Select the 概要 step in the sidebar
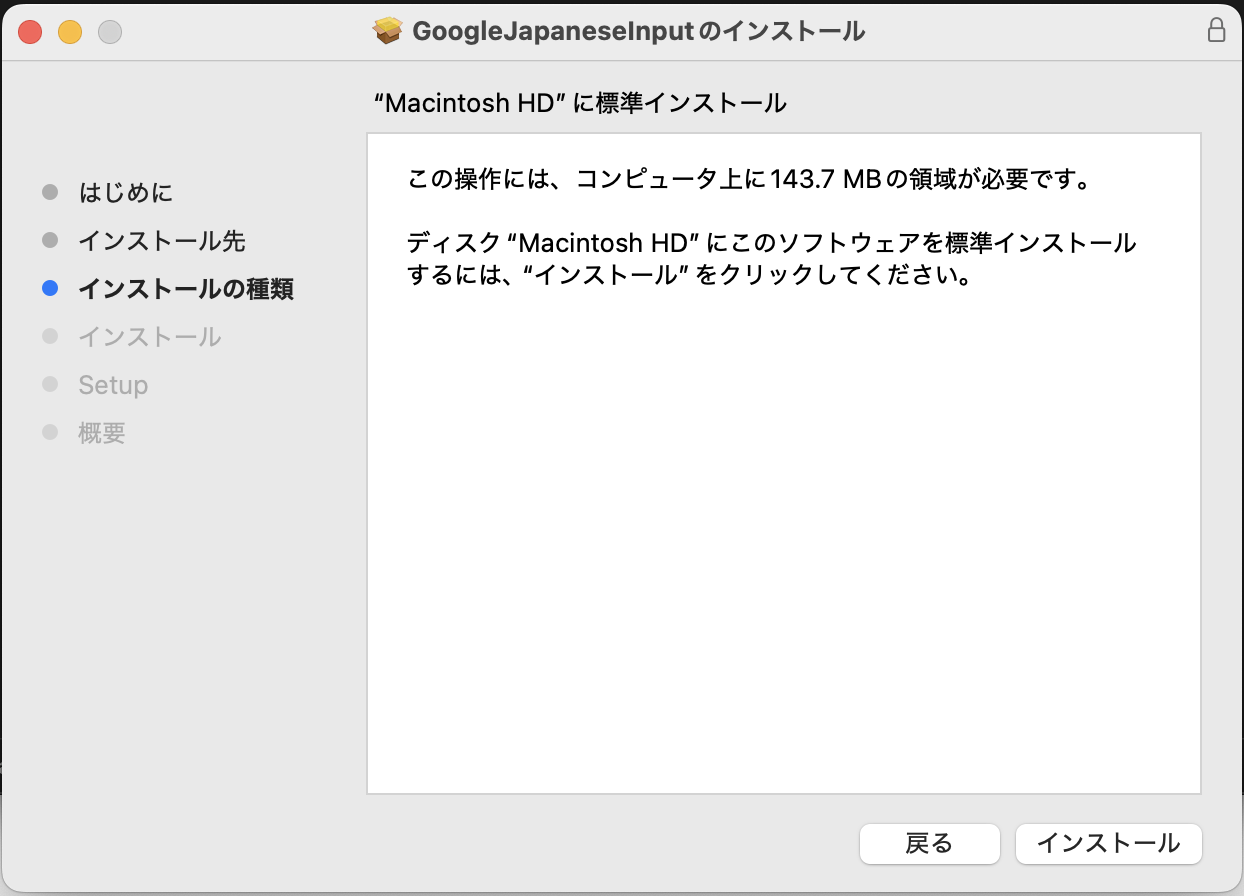 (102, 433)
